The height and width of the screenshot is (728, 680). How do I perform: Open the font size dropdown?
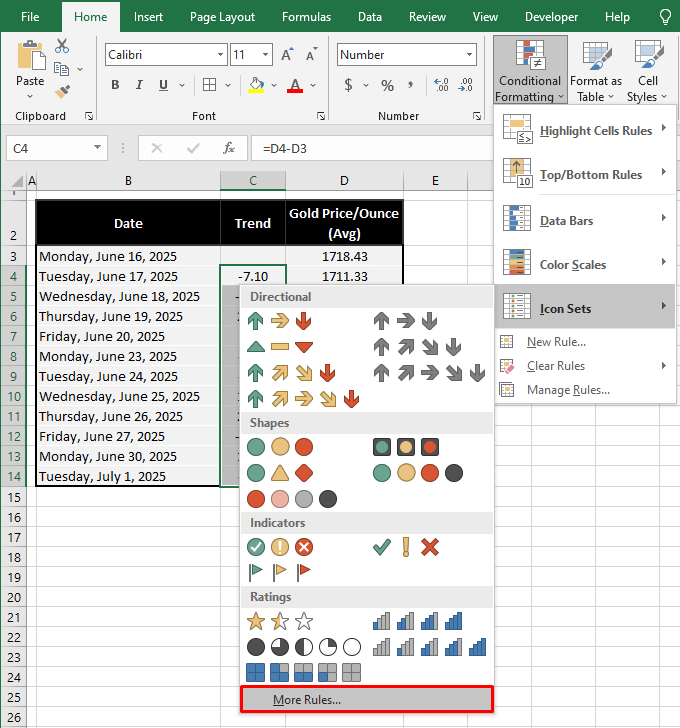pos(265,55)
